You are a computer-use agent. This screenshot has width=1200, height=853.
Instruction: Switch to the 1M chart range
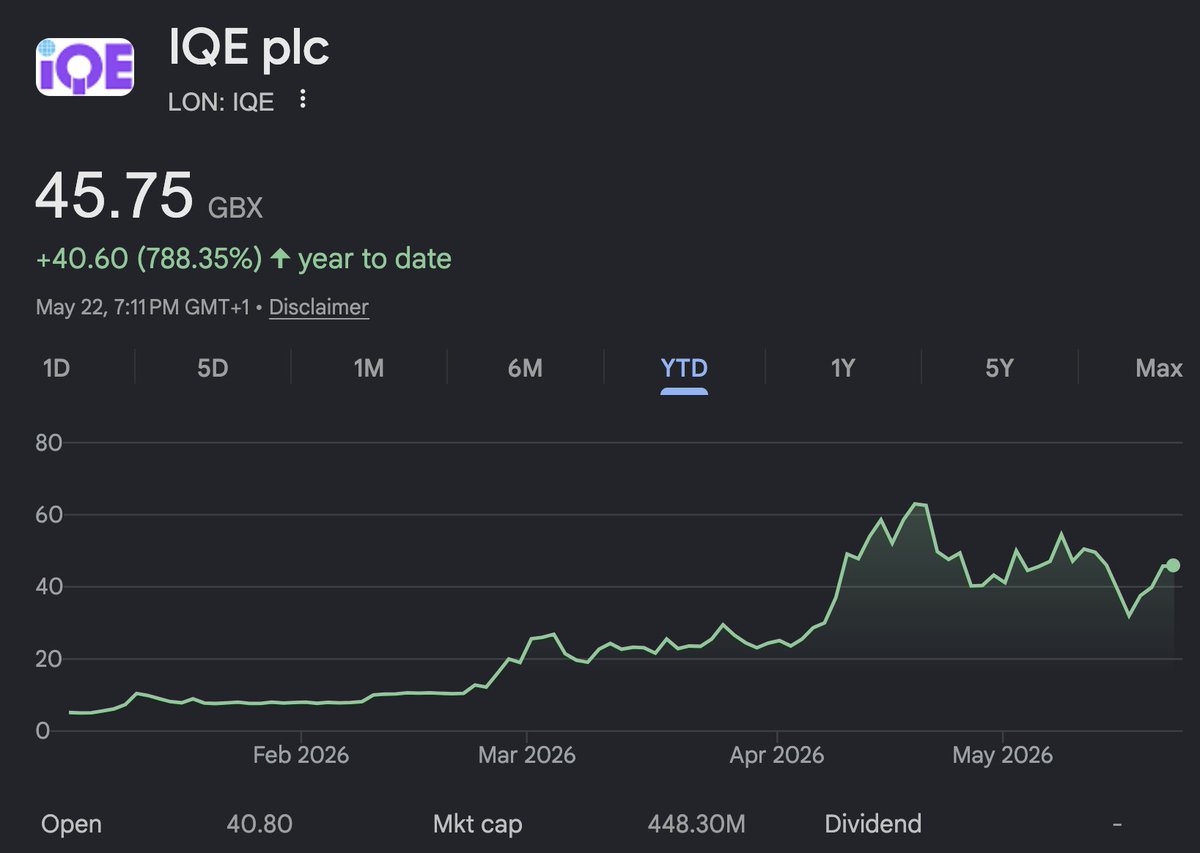(x=369, y=368)
